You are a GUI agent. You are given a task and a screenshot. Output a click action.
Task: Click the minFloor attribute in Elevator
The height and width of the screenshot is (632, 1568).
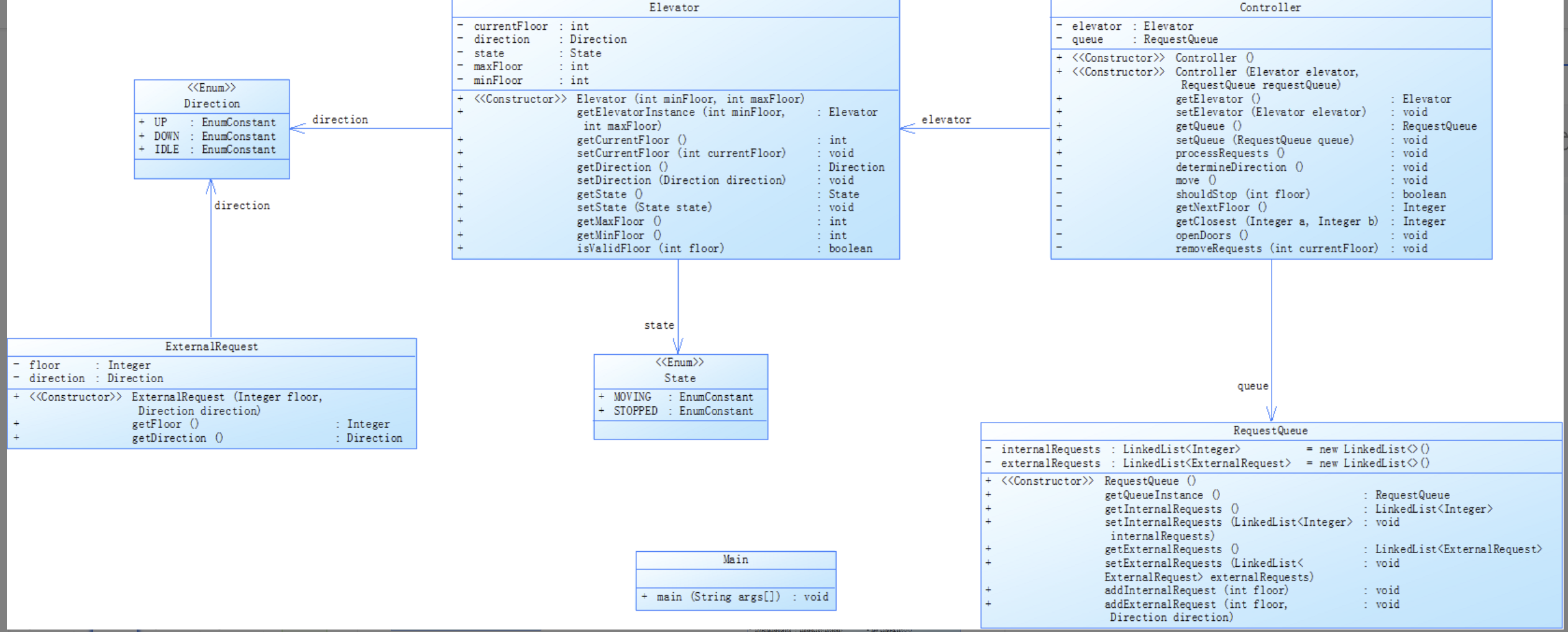tap(523, 80)
